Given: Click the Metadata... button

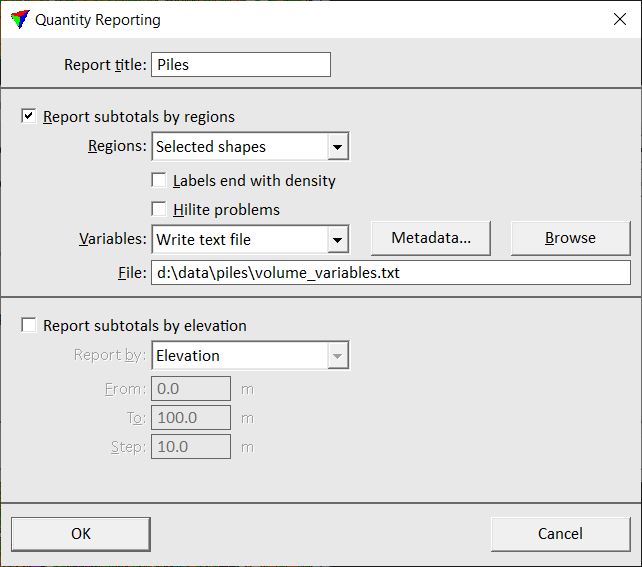Looking at the screenshot, I should [431, 238].
